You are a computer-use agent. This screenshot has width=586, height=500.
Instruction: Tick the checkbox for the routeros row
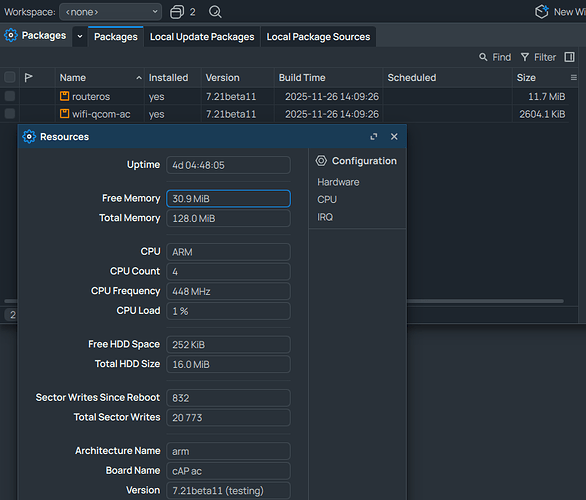click(x=10, y=96)
